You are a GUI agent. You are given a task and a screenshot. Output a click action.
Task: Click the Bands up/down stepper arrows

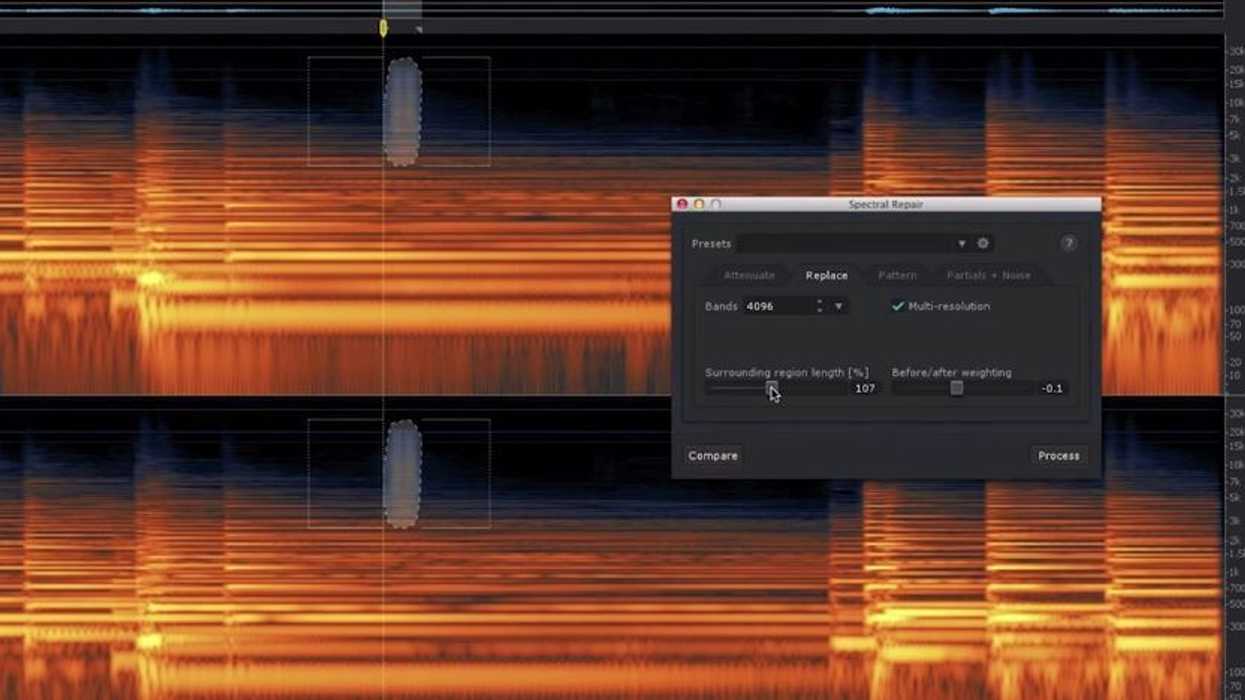point(820,306)
